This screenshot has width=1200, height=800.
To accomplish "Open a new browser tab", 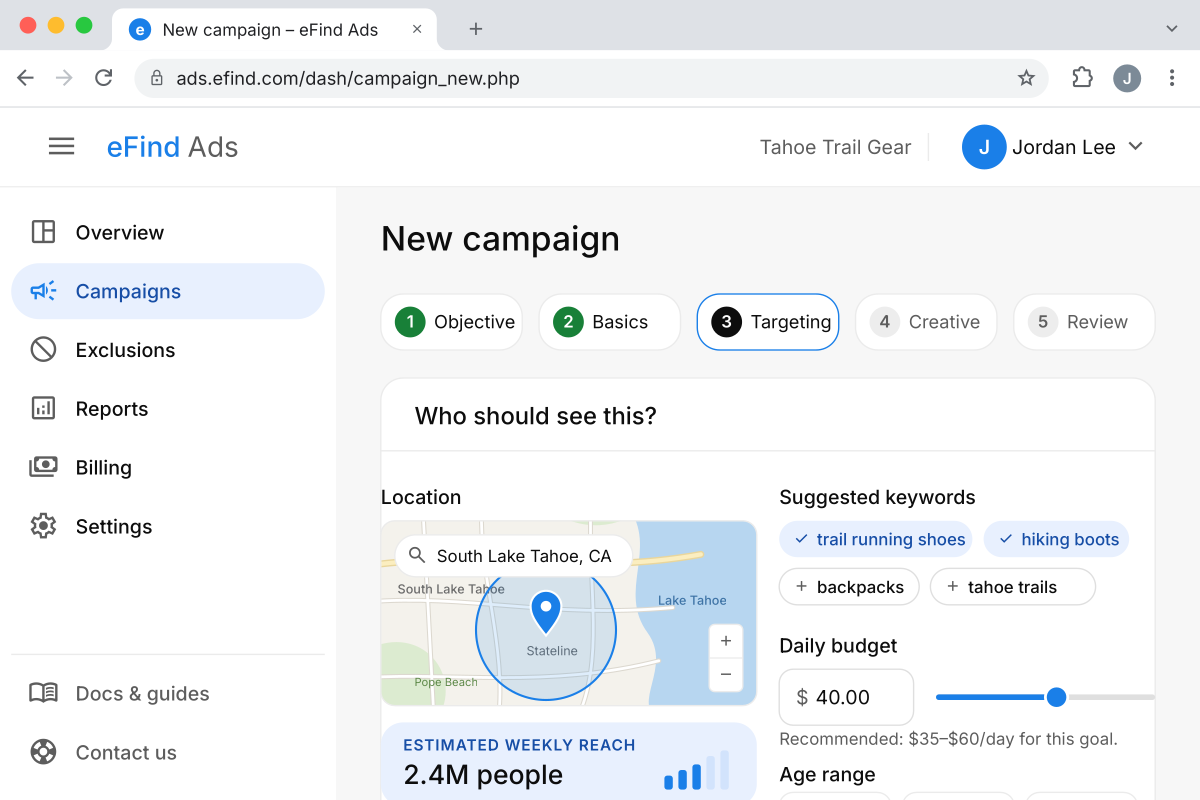I will [x=476, y=29].
